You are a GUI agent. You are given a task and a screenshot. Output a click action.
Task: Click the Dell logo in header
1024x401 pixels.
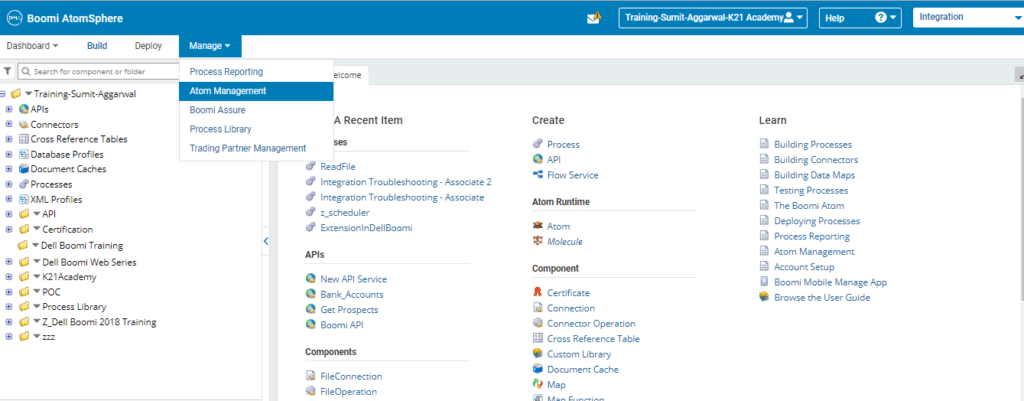click(x=13, y=18)
